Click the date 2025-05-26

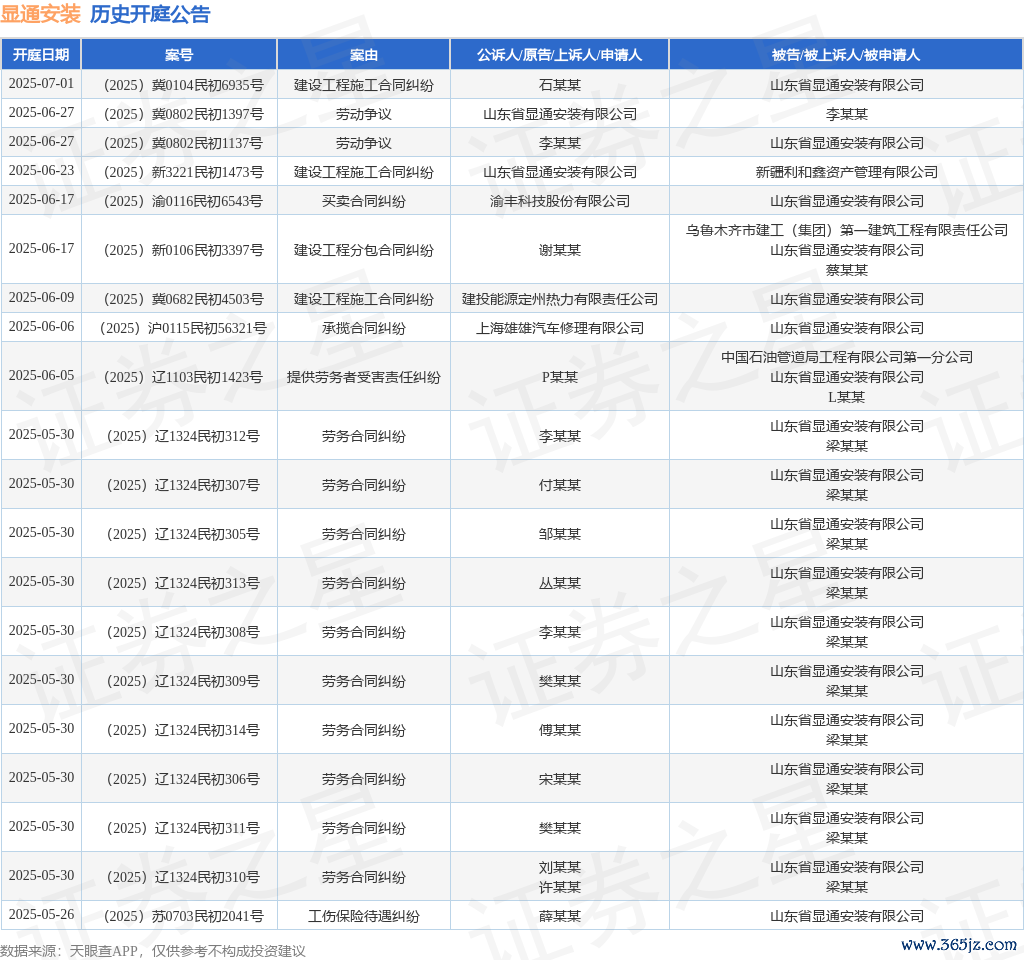41,914
